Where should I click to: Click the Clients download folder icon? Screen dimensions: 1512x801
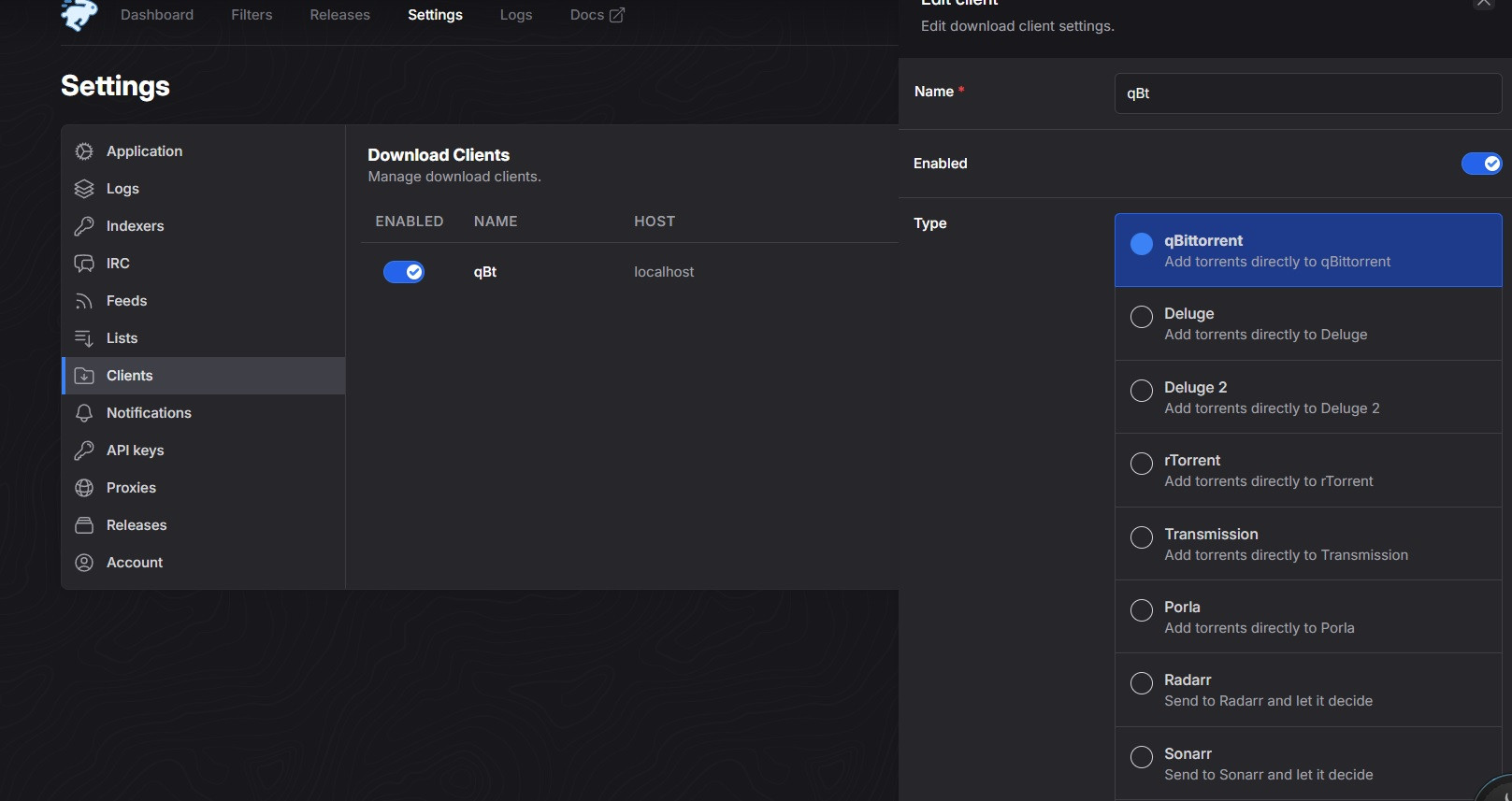click(x=84, y=376)
